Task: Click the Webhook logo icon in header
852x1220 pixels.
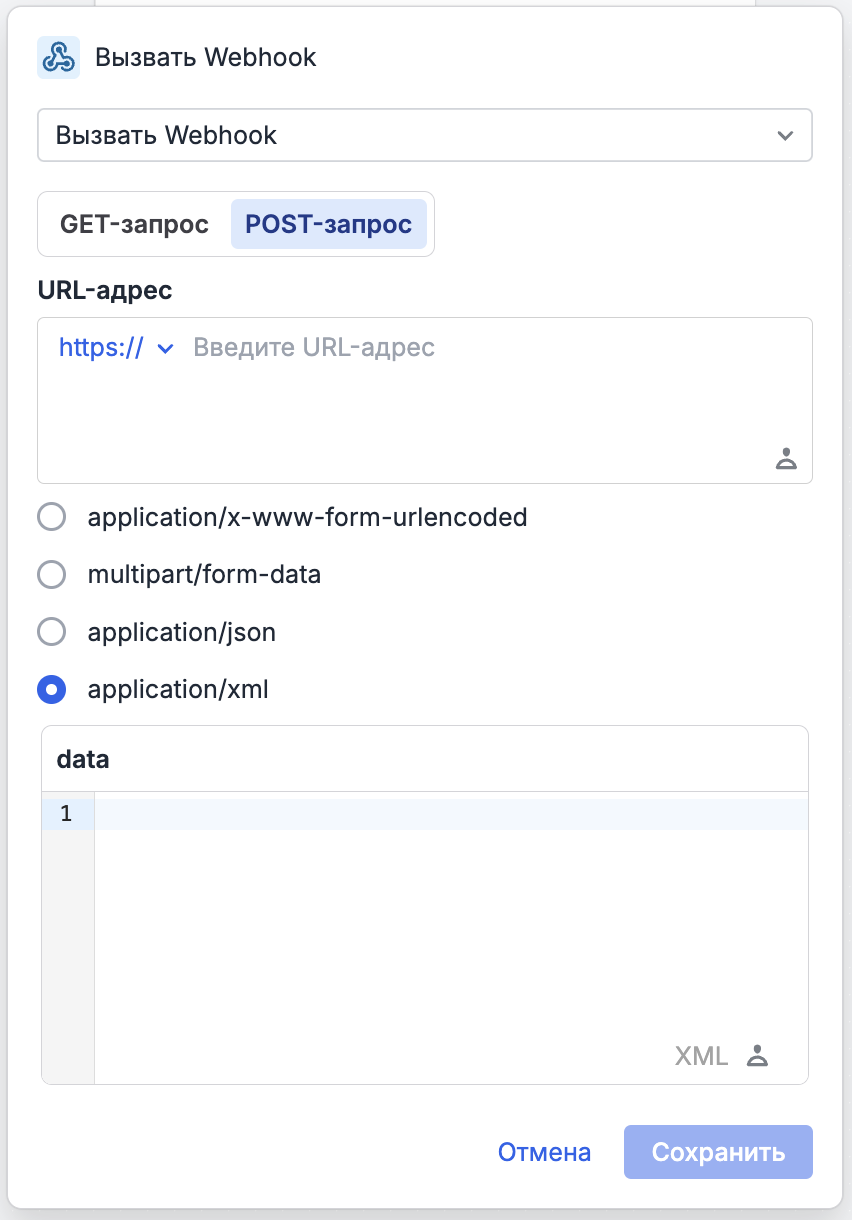Action: point(58,58)
